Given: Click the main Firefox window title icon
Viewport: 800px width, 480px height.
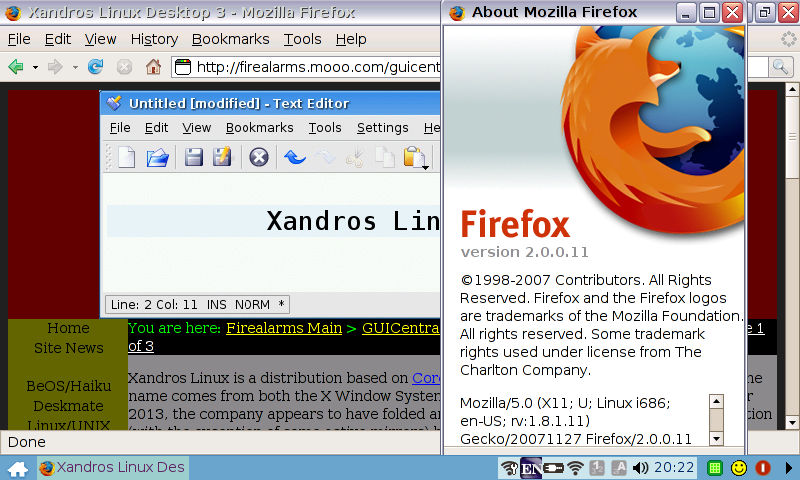Looking at the screenshot, I should click(13, 13).
